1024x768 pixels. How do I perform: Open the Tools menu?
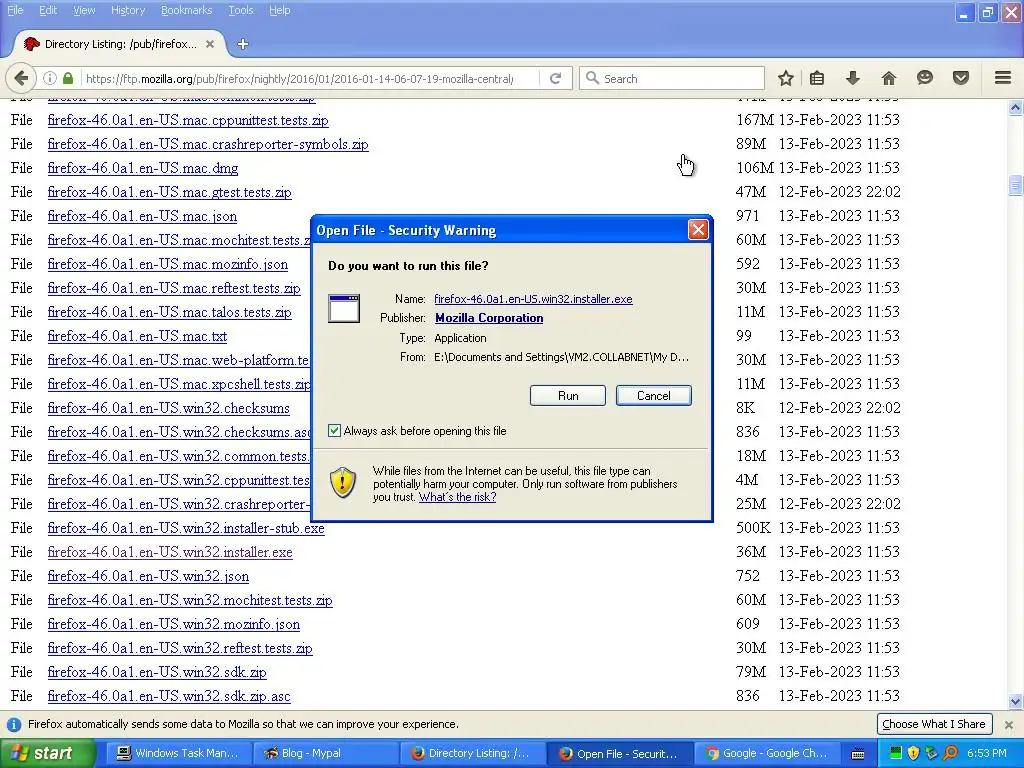(x=240, y=10)
